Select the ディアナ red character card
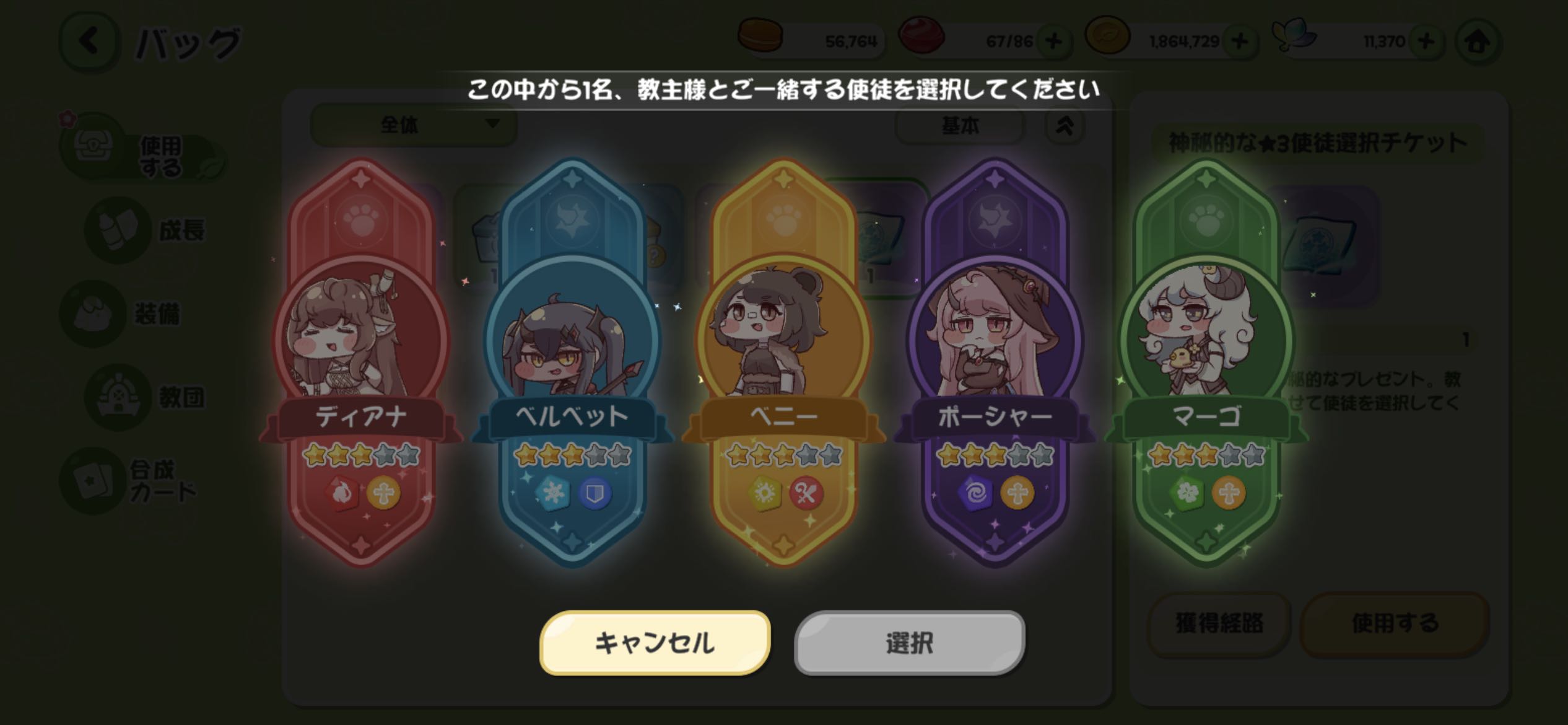 pyautogui.click(x=361, y=362)
